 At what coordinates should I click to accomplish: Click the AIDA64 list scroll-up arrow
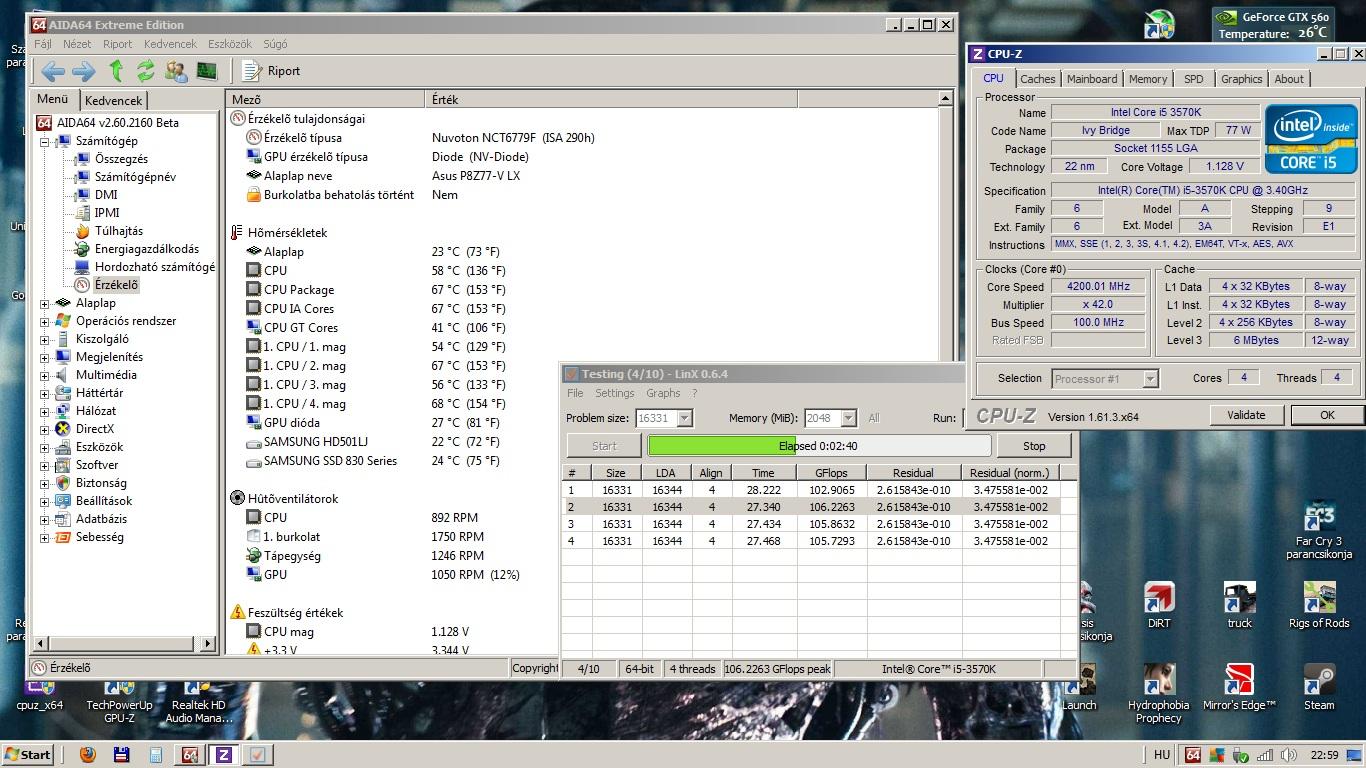[945, 98]
